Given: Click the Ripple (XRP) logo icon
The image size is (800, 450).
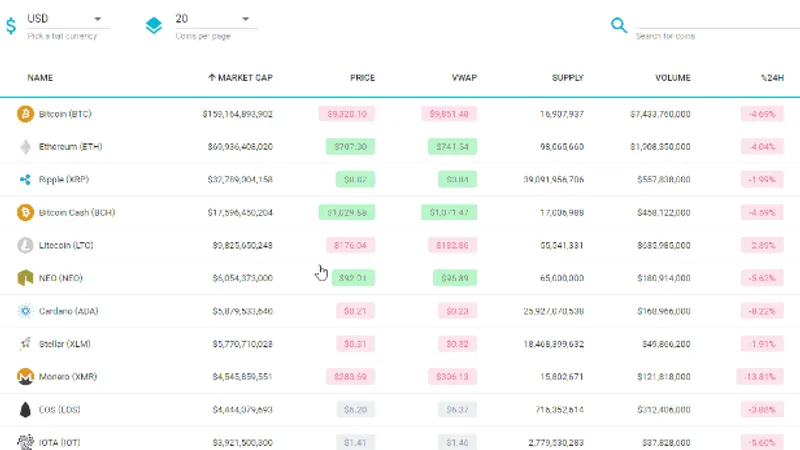Looking at the screenshot, I should coord(25,180).
